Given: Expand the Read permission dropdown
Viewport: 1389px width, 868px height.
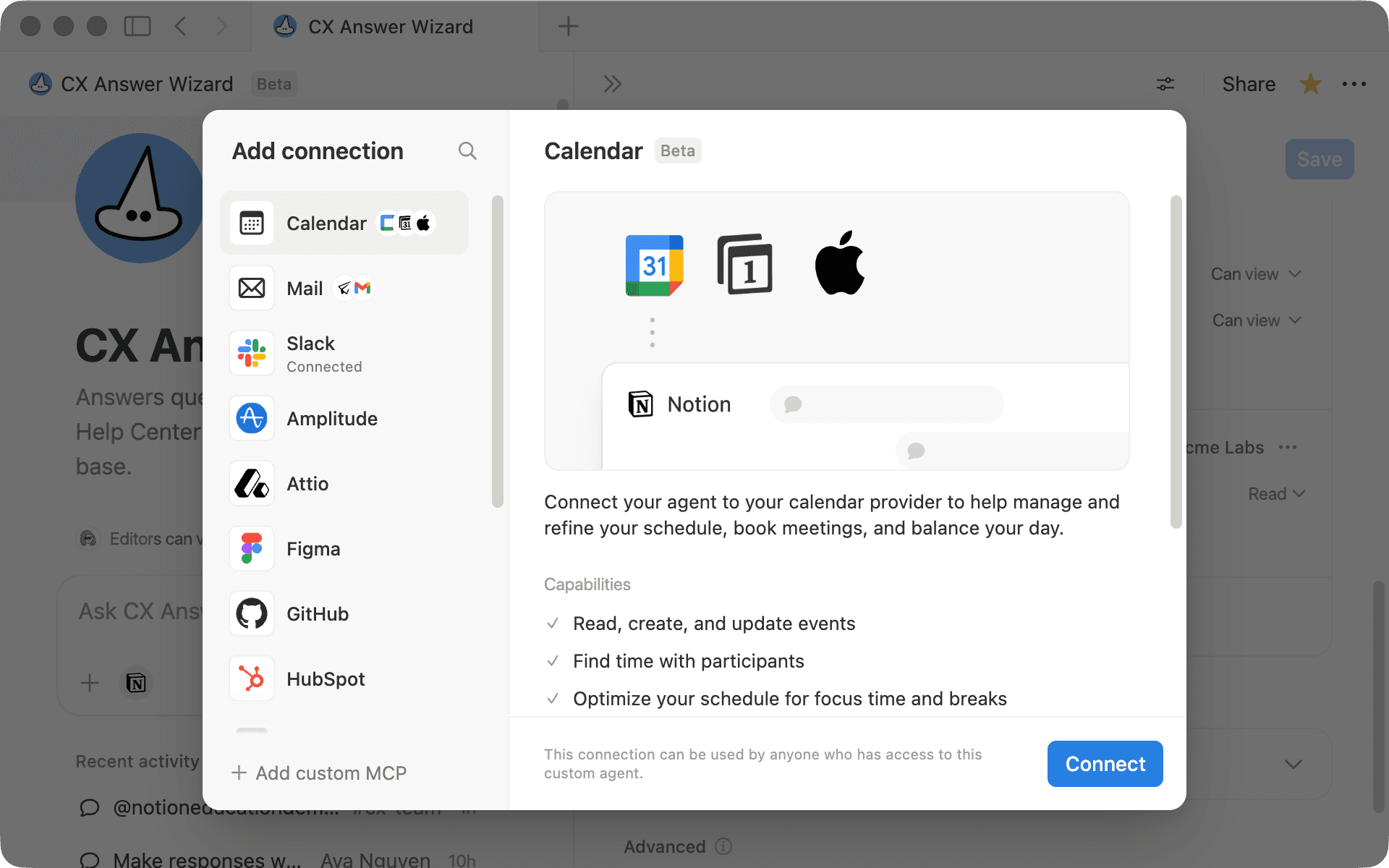Looking at the screenshot, I should coord(1276,494).
